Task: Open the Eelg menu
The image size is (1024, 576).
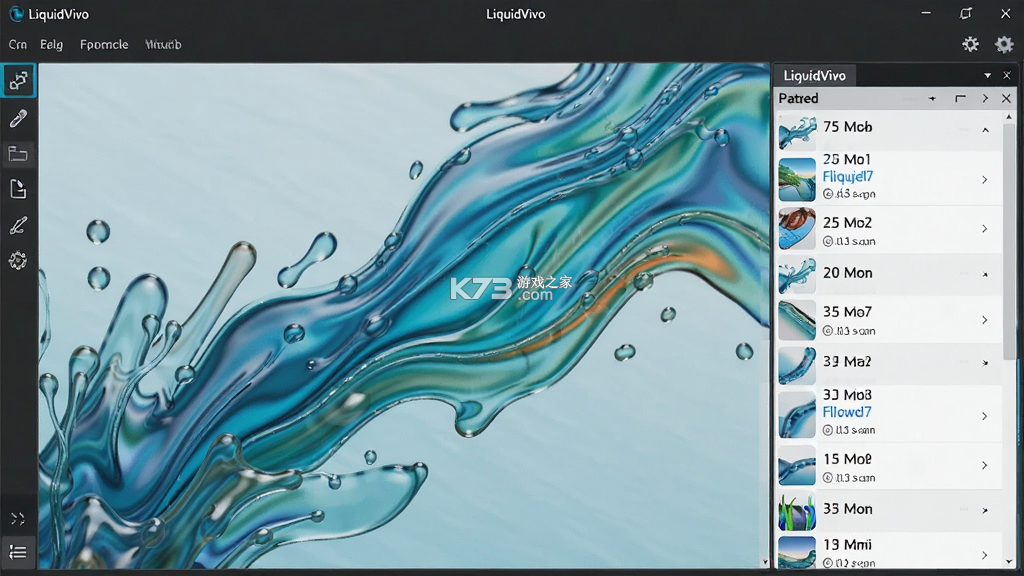Action: tap(51, 44)
